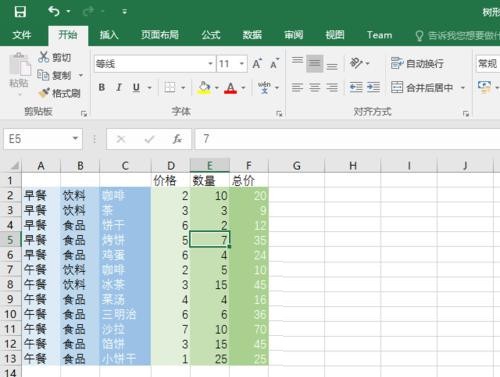Screen dimensions: 500x377
Task: Open 合并后居中 dropdown arrow
Action: click(463, 88)
